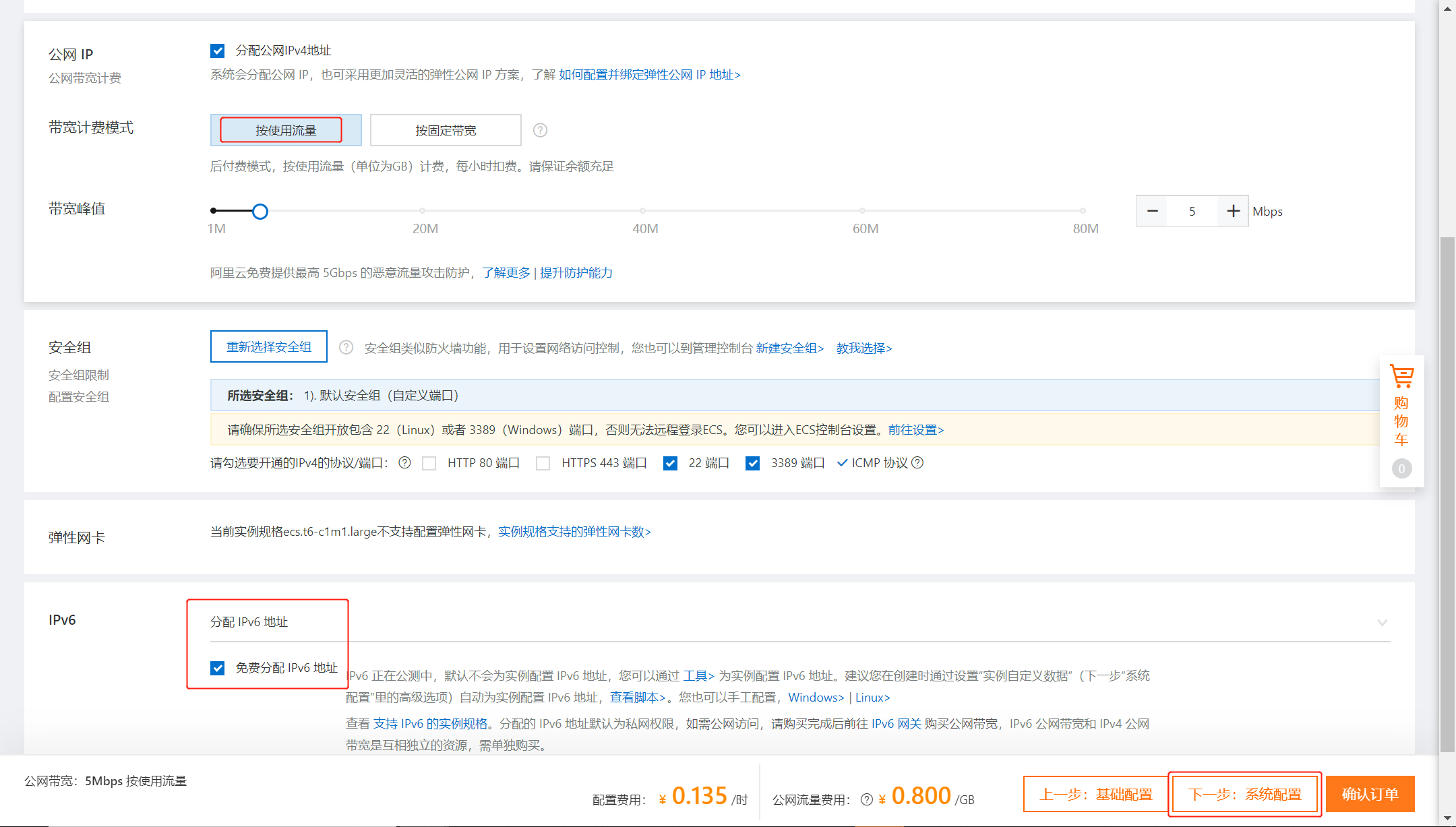Decrease bandwidth using the minus stepper
The width and height of the screenshot is (1456, 827).
point(1152,211)
